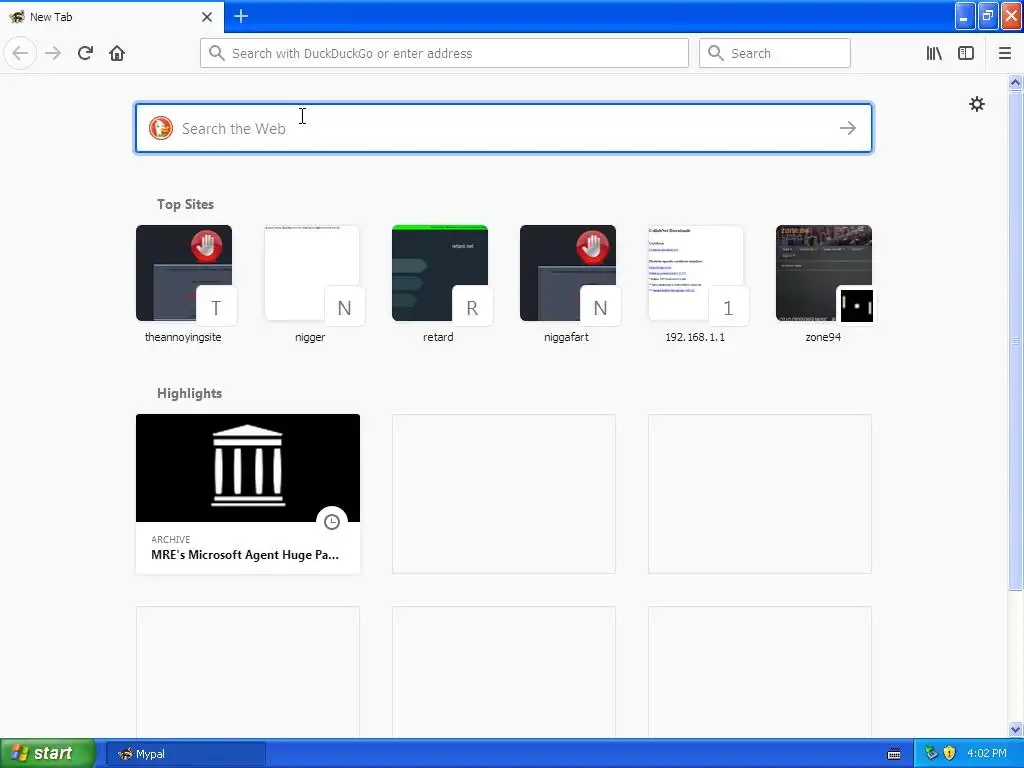Reload the current page

[x=85, y=53]
